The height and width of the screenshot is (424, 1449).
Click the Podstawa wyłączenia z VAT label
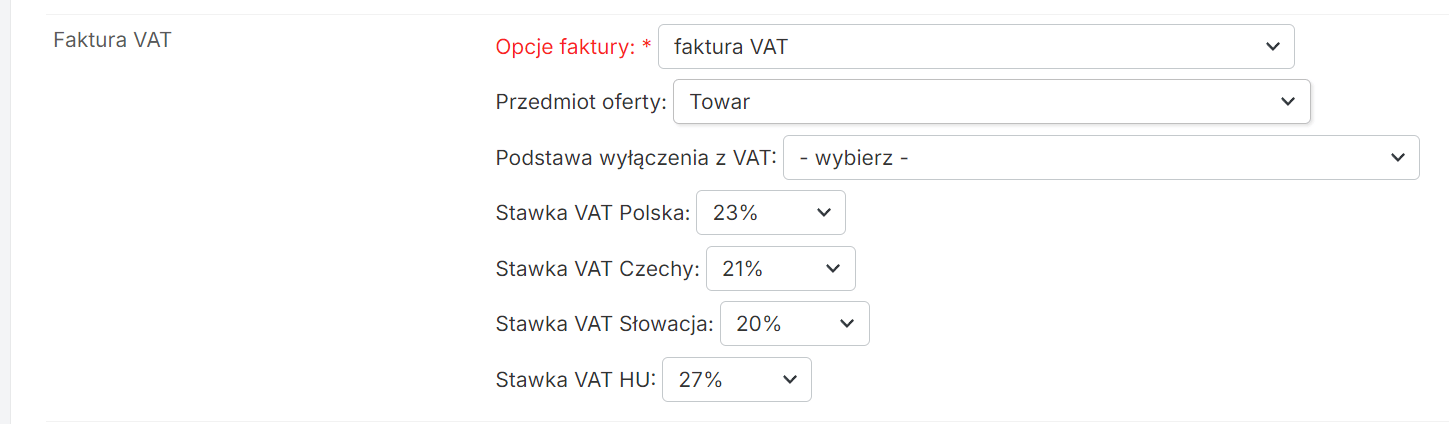click(635, 158)
